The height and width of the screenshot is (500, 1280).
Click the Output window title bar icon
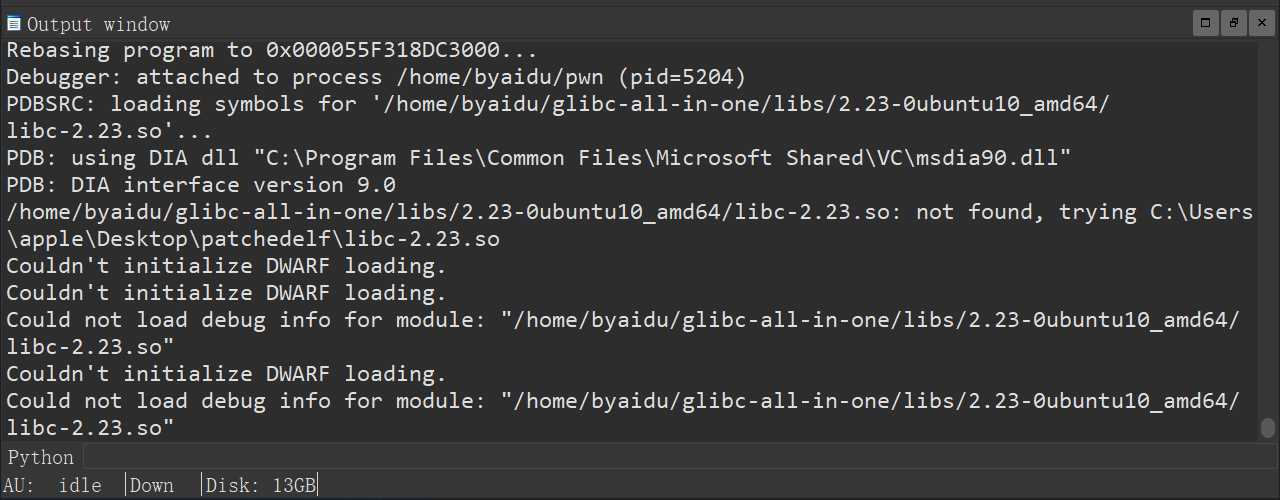[x=14, y=23]
